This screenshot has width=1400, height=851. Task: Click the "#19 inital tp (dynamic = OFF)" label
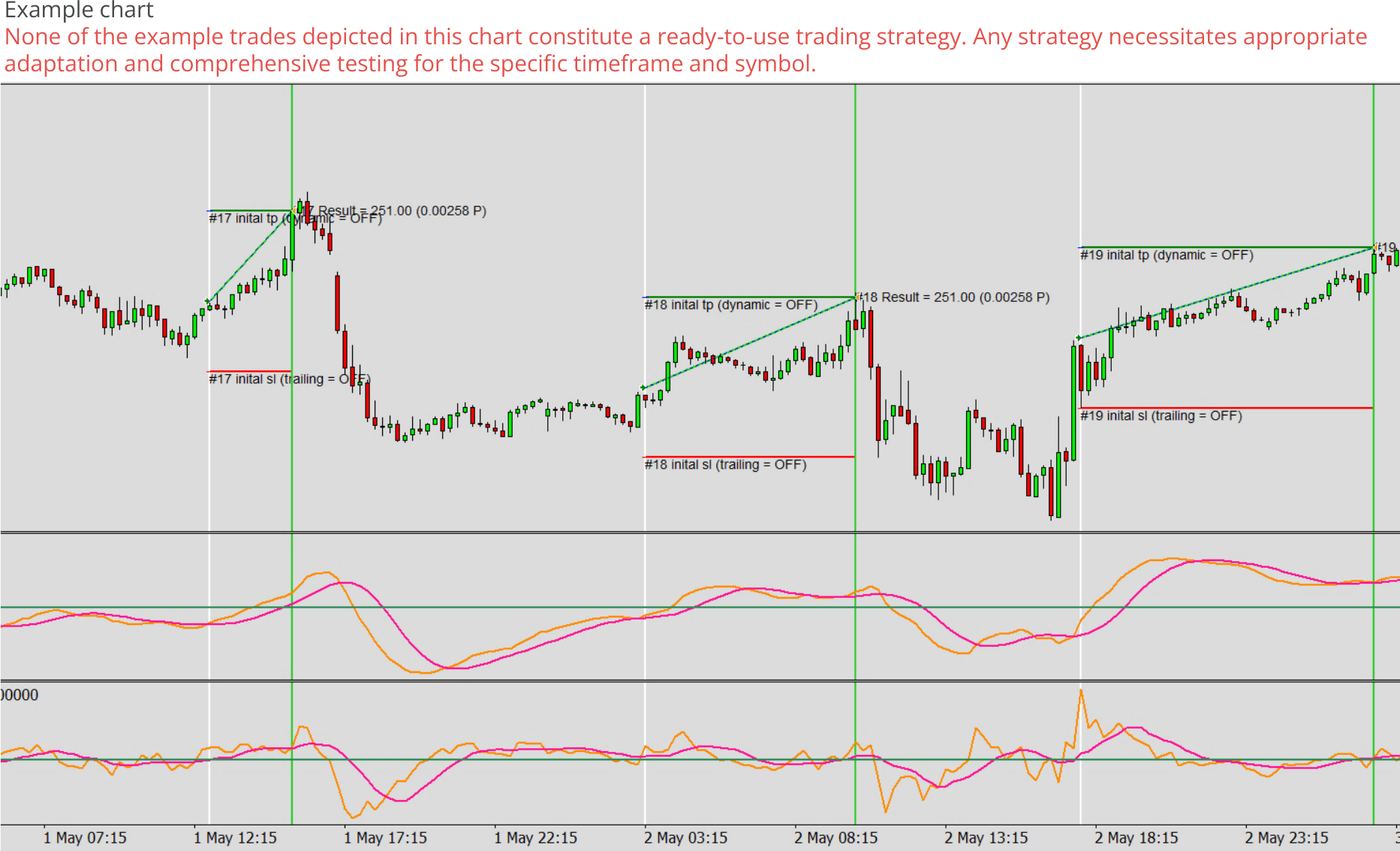pyautogui.click(x=1167, y=255)
